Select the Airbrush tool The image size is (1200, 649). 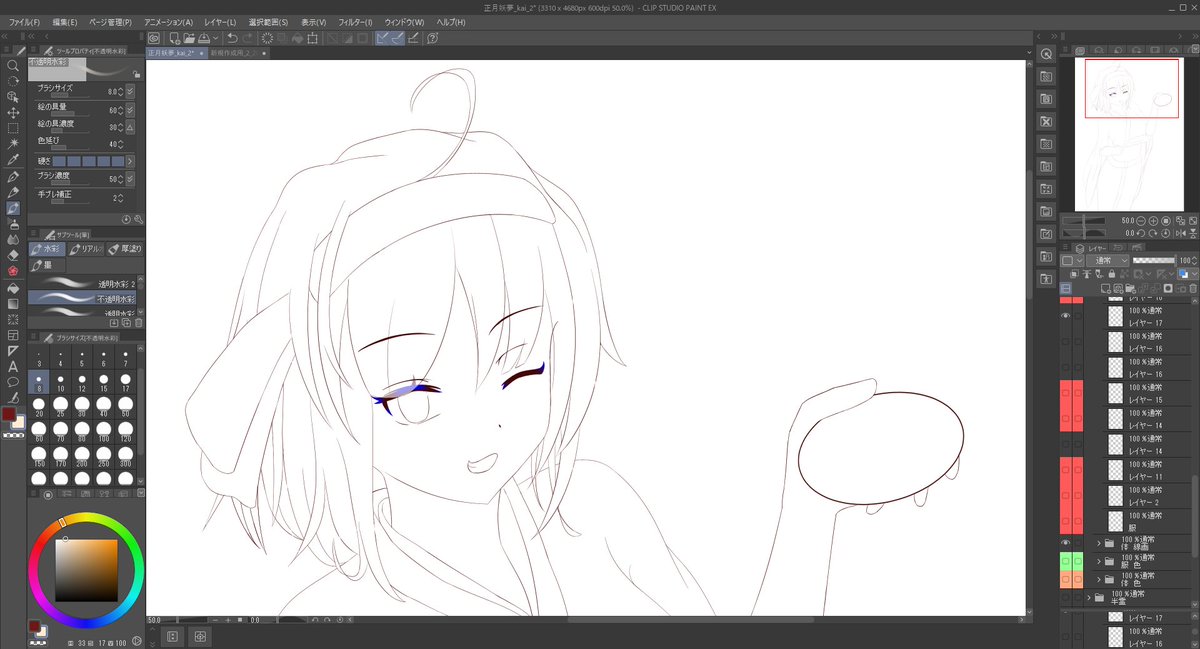tap(13, 224)
